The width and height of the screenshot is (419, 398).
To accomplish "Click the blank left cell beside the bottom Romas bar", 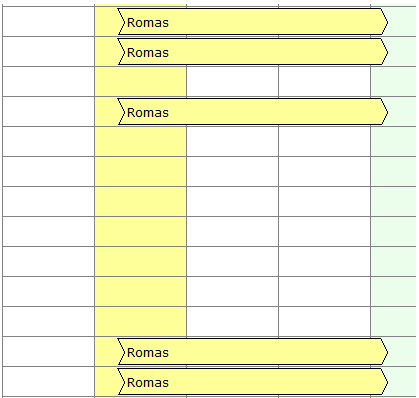I will coord(48,382).
